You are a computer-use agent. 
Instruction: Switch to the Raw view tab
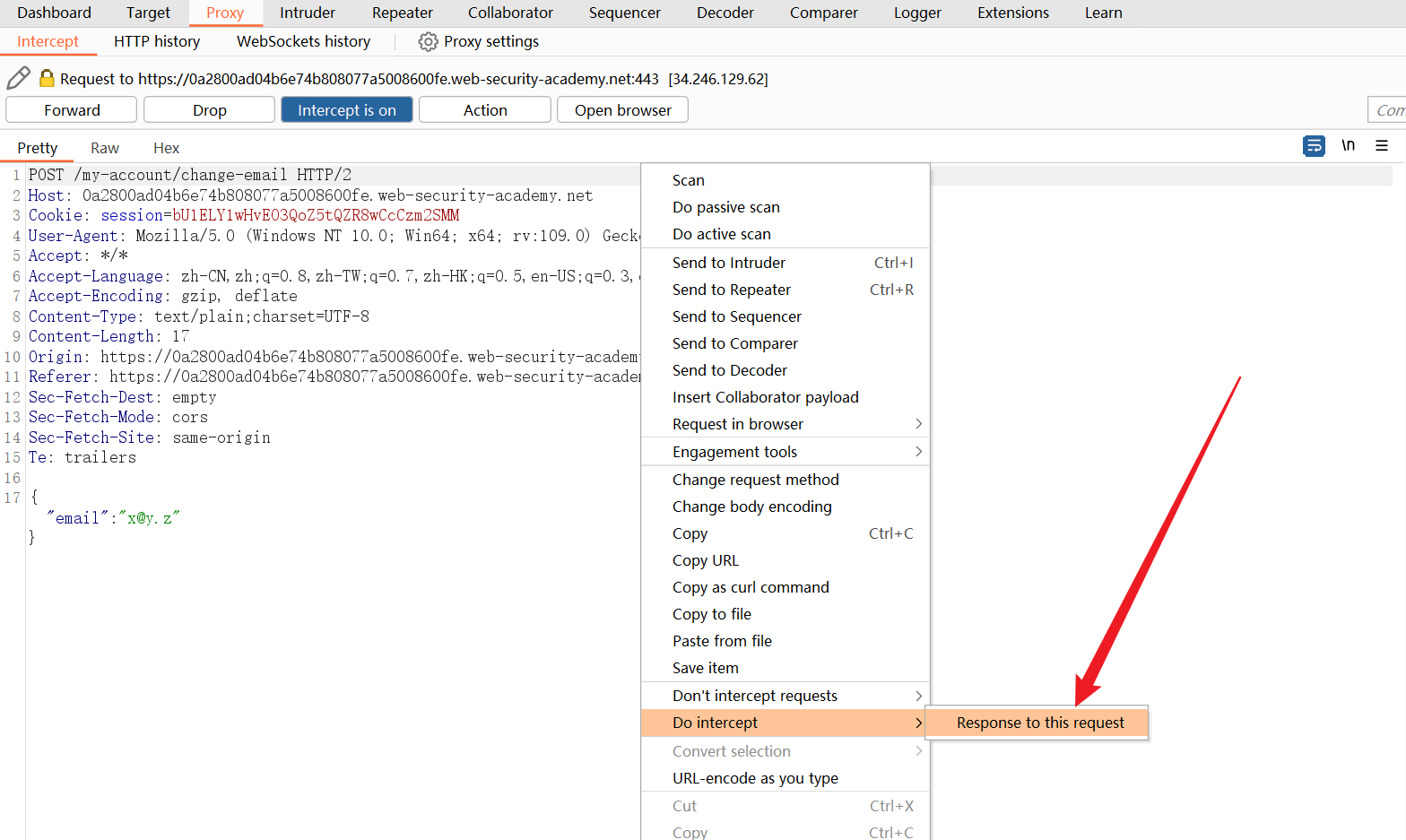click(x=105, y=149)
